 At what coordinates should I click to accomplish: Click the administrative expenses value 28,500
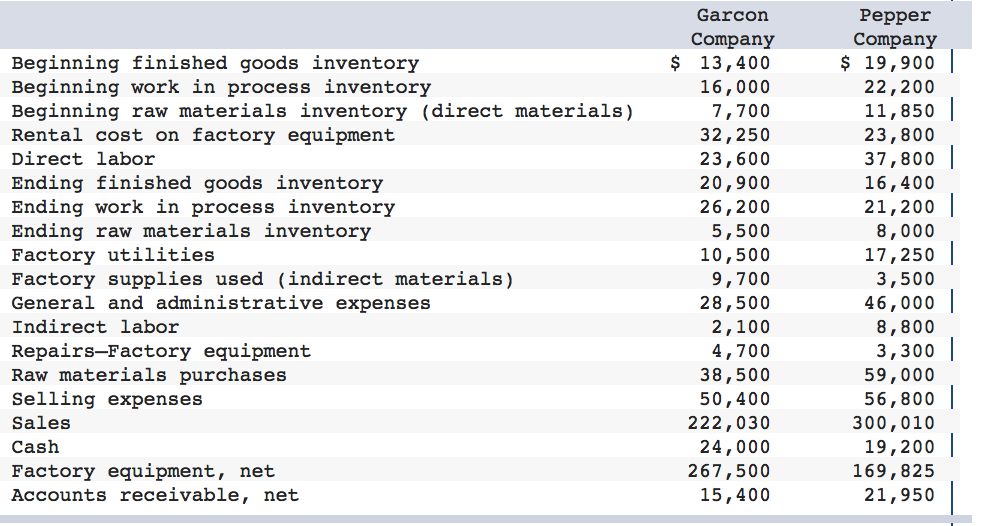(x=735, y=303)
